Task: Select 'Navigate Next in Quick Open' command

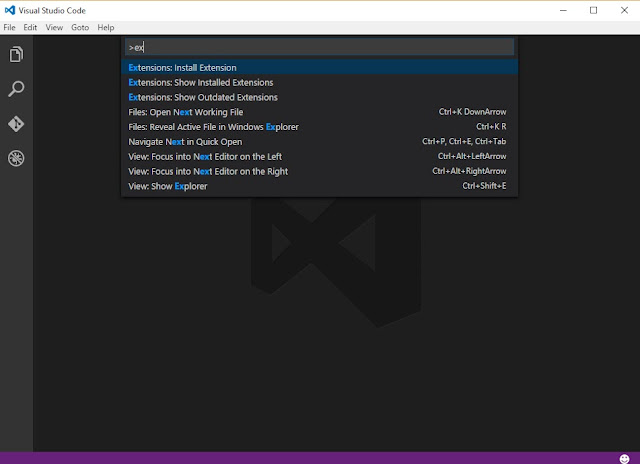Action: [x=320, y=142]
